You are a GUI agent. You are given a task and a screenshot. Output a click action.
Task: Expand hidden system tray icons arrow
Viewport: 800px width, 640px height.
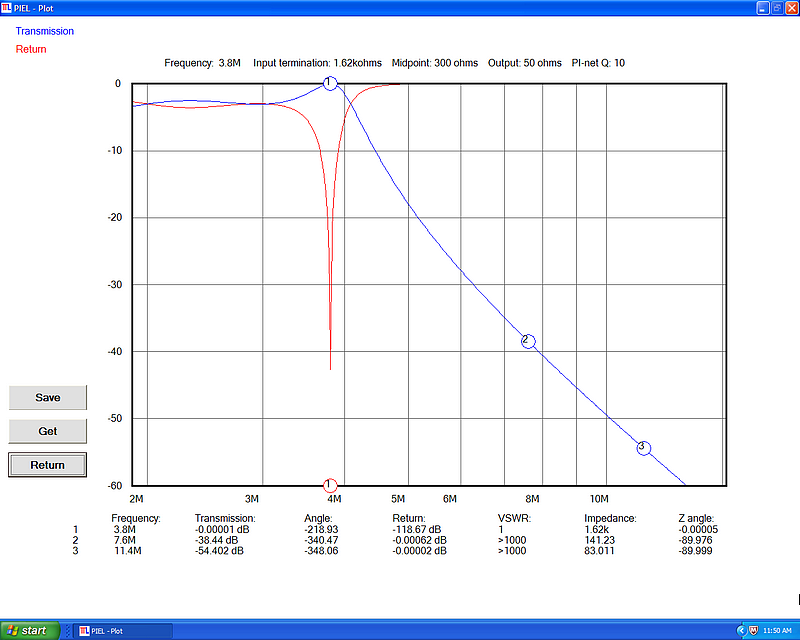[742, 631]
